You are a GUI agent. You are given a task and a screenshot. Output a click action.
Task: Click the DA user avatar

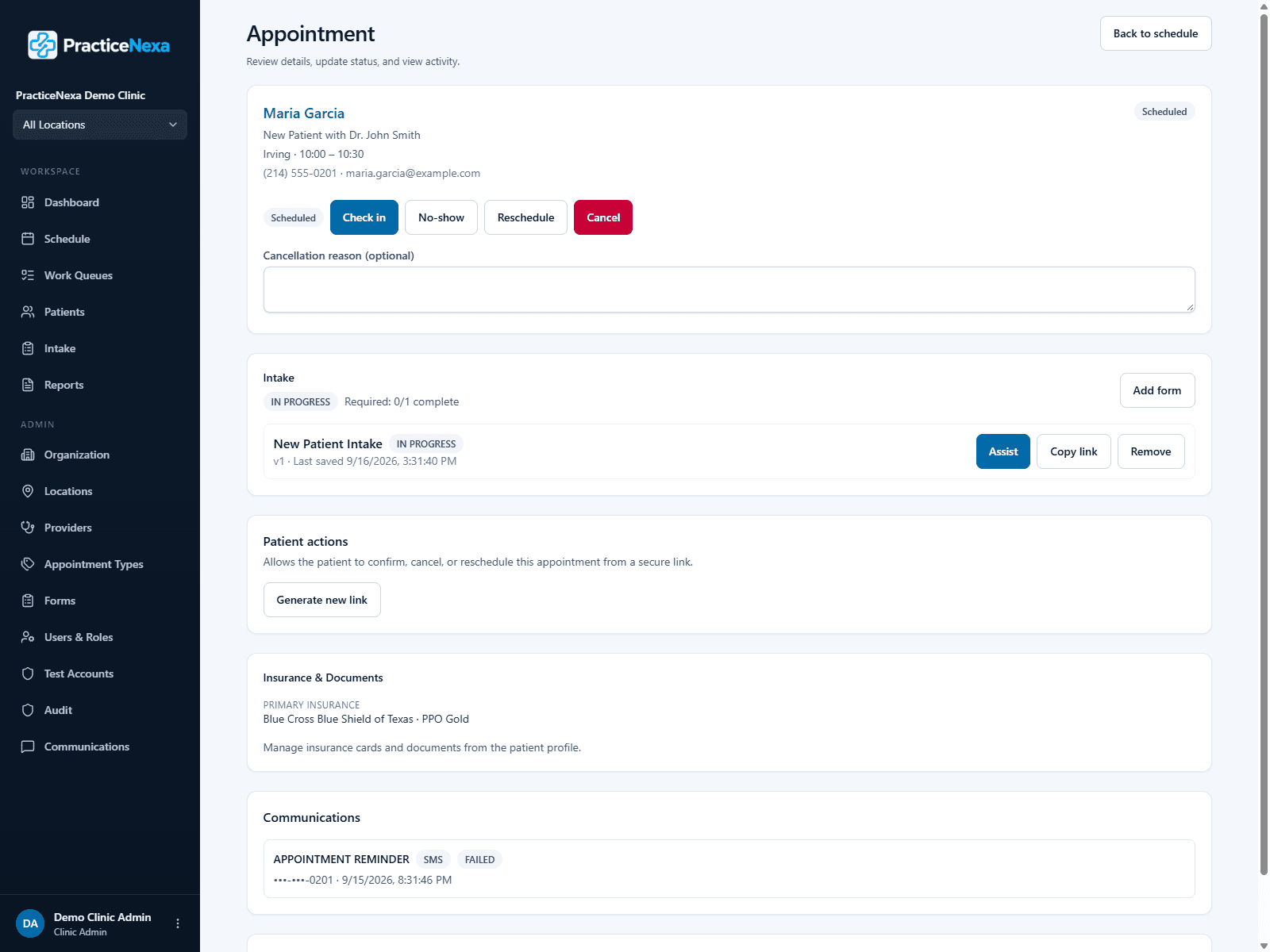pos(30,923)
